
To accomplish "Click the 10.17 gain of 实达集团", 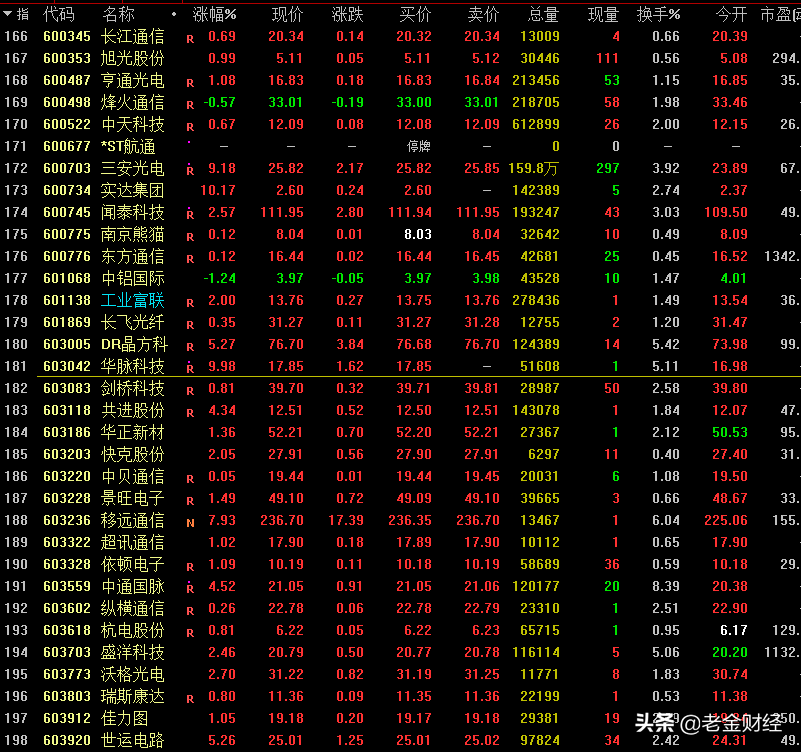I will (x=218, y=190).
